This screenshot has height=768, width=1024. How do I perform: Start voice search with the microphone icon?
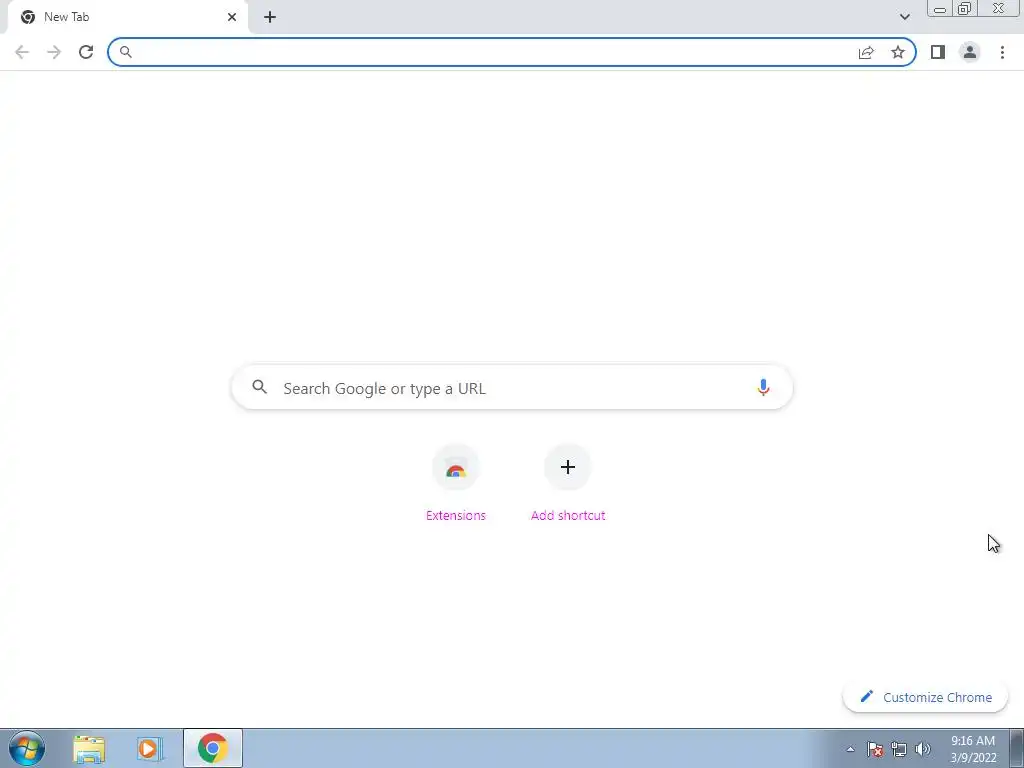tap(763, 388)
